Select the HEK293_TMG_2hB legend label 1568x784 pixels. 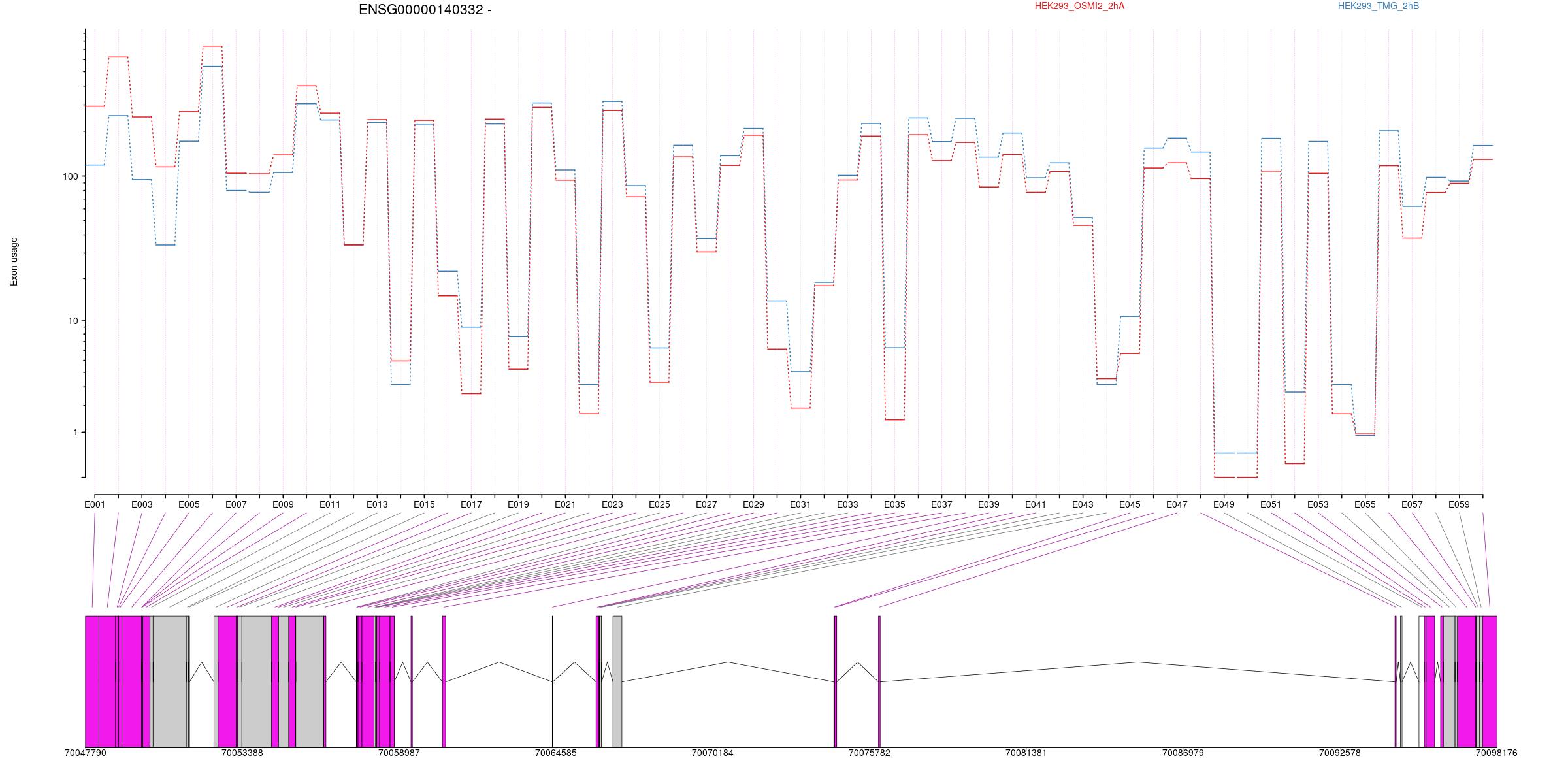click(x=1379, y=6)
